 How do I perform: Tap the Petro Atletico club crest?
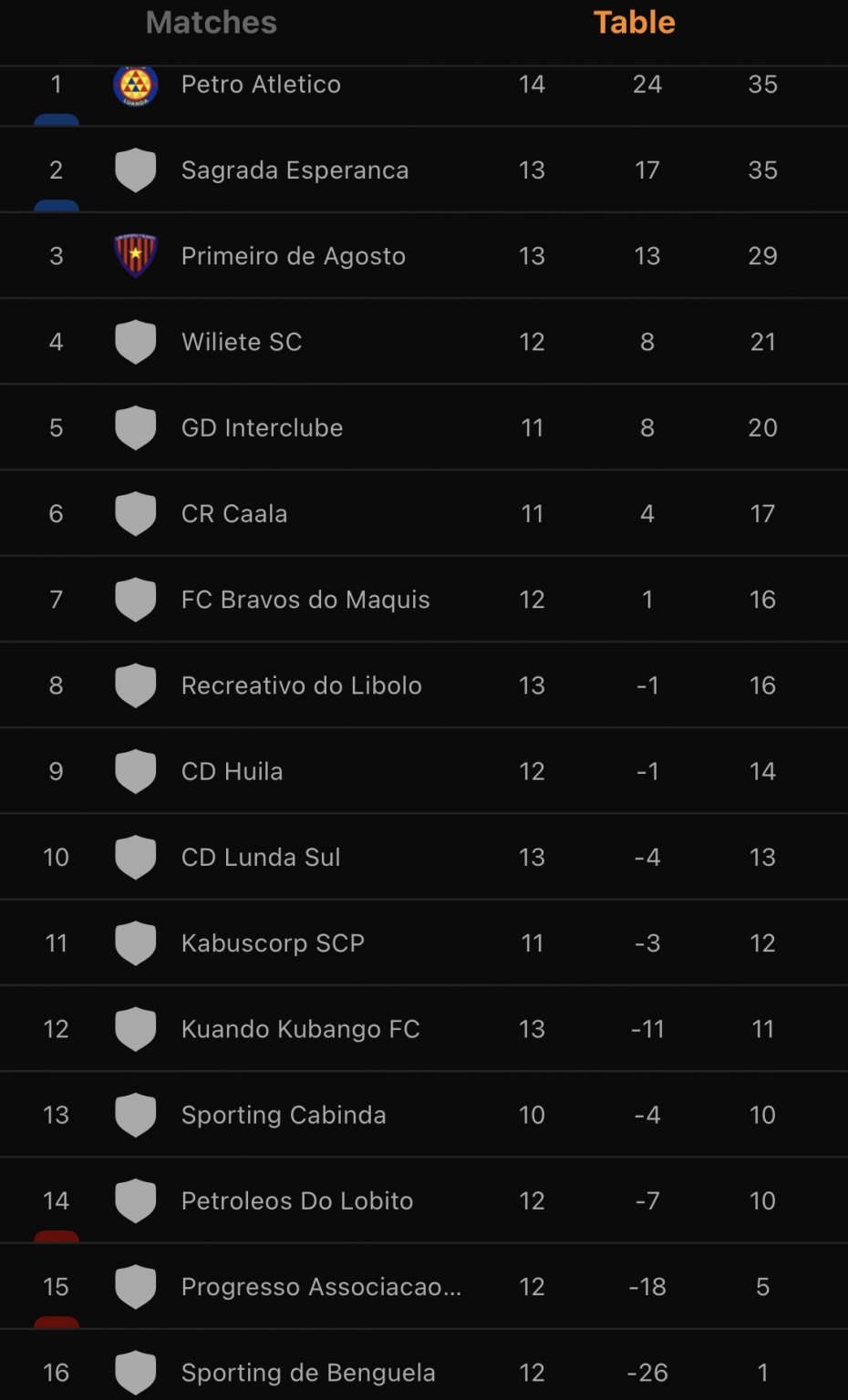[135, 86]
